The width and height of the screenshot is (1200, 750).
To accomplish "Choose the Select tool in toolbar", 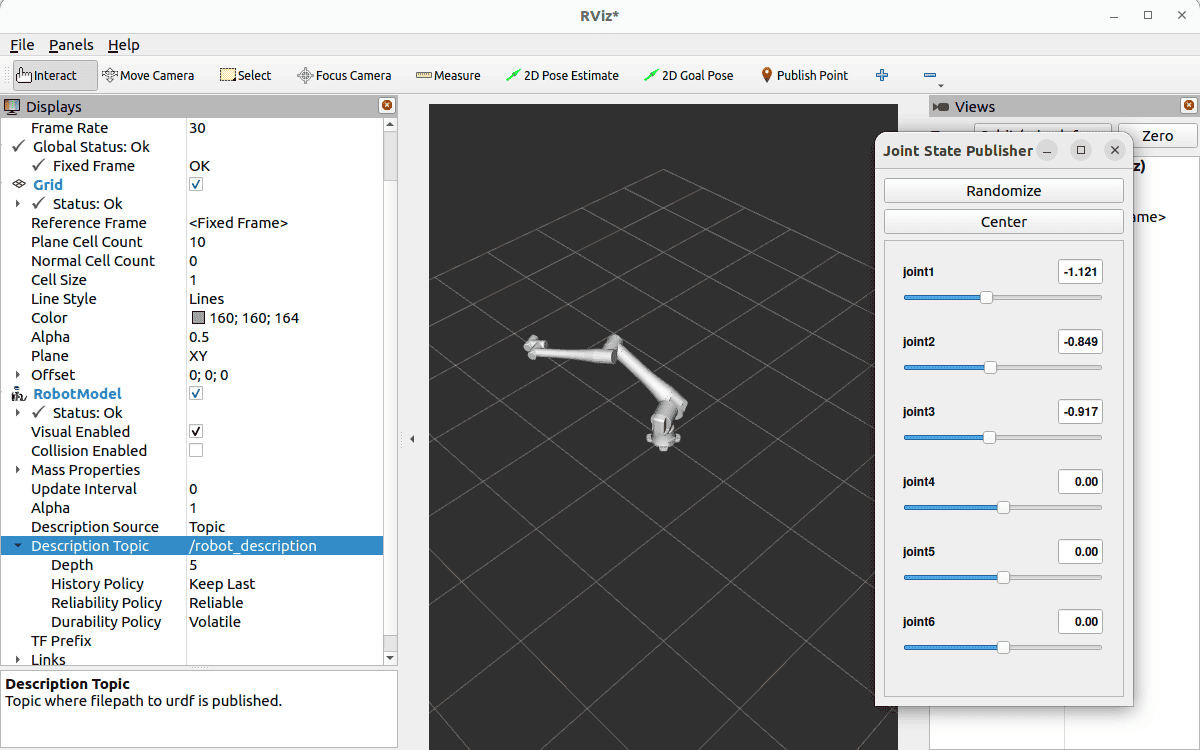I will pyautogui.click(x=245, y=75).
